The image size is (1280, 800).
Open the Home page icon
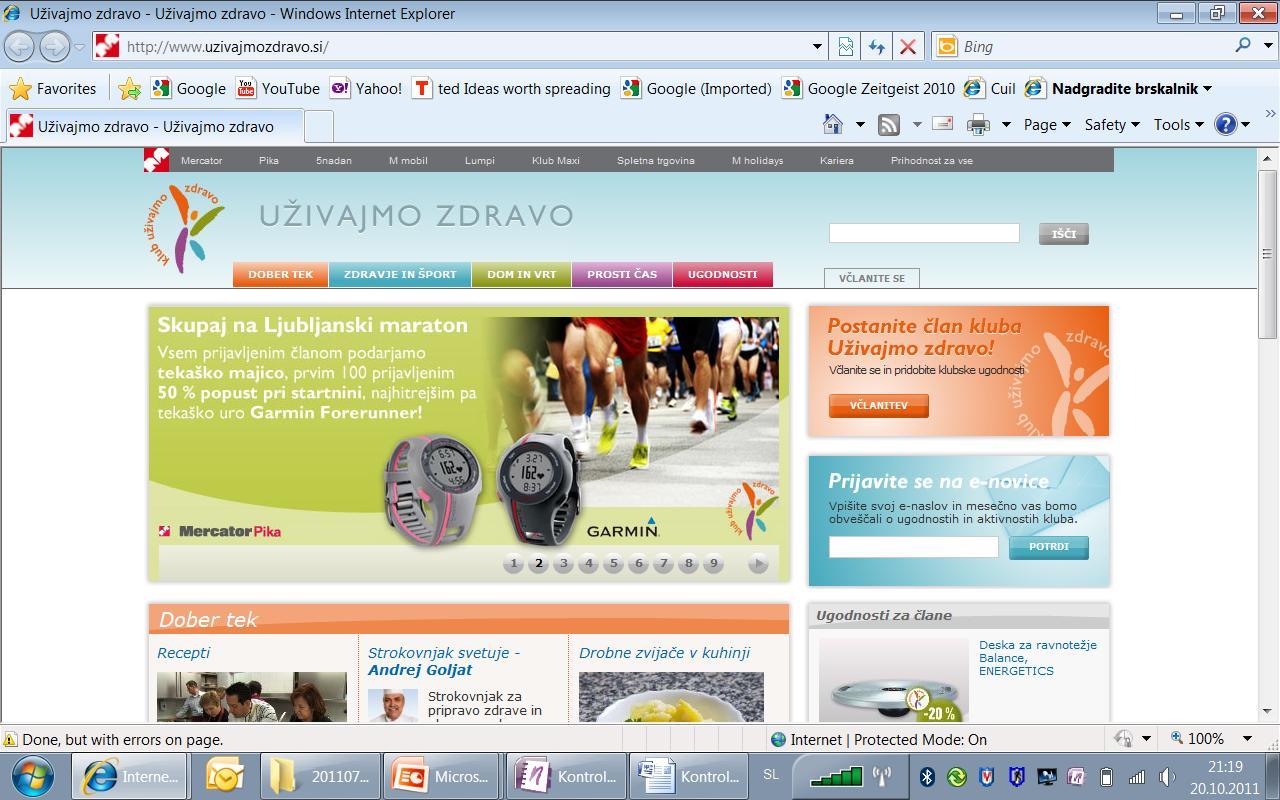[x=832, y=124]
